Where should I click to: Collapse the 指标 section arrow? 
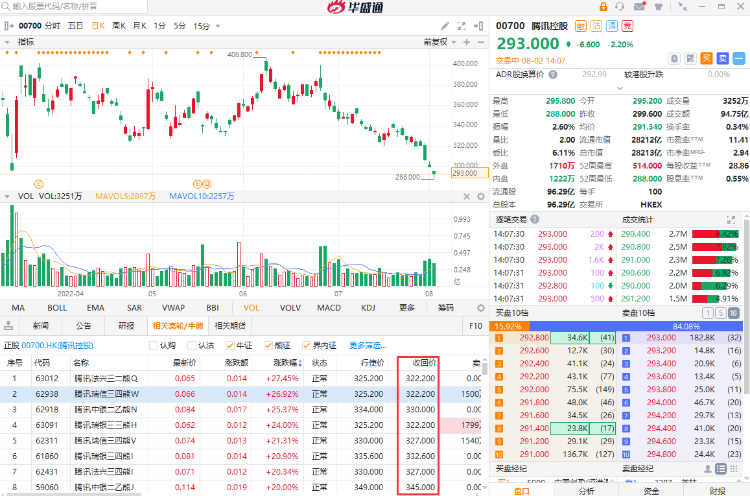click(7, 42)
